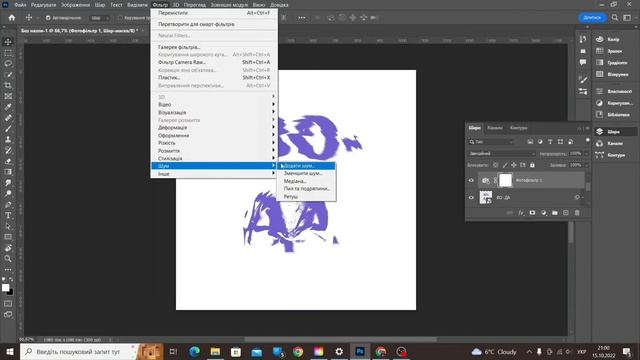Click the Фотофільтр 1 layer mask thumbnail

coord(505,180)
